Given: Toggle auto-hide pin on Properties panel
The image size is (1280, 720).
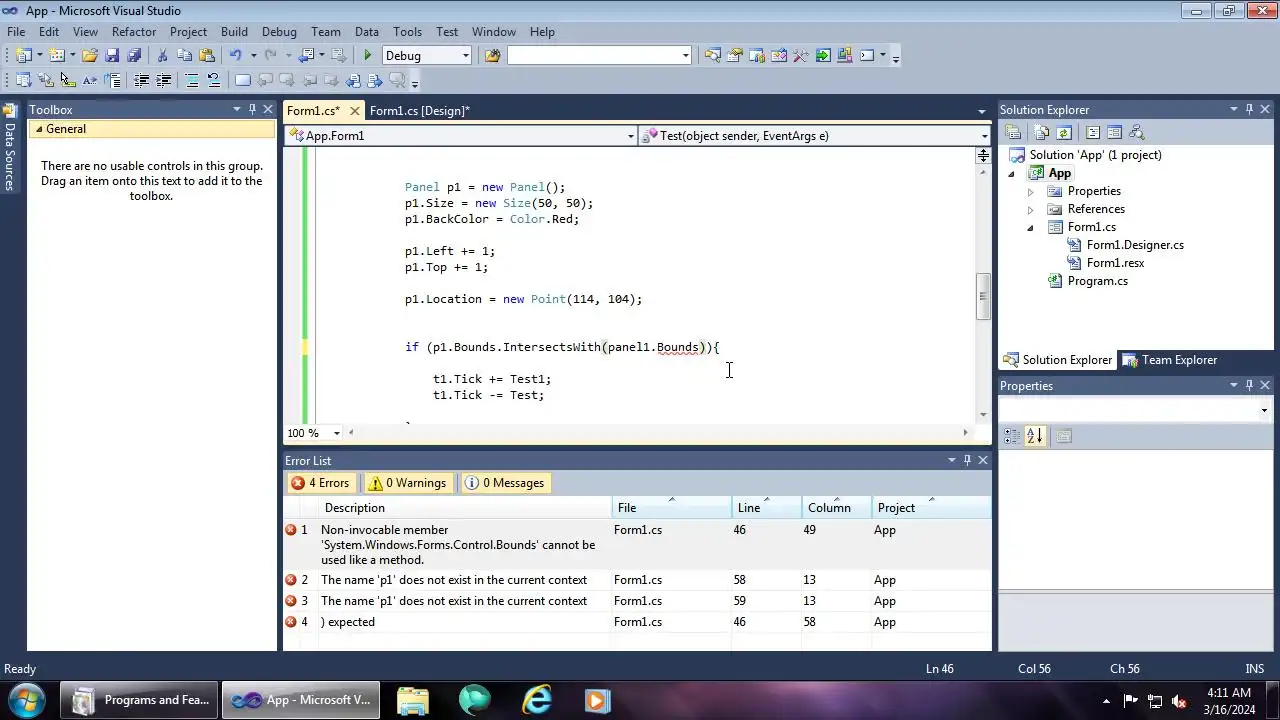Looking at the screenshot, I should pyautogui.click(x=1249, y=385).
